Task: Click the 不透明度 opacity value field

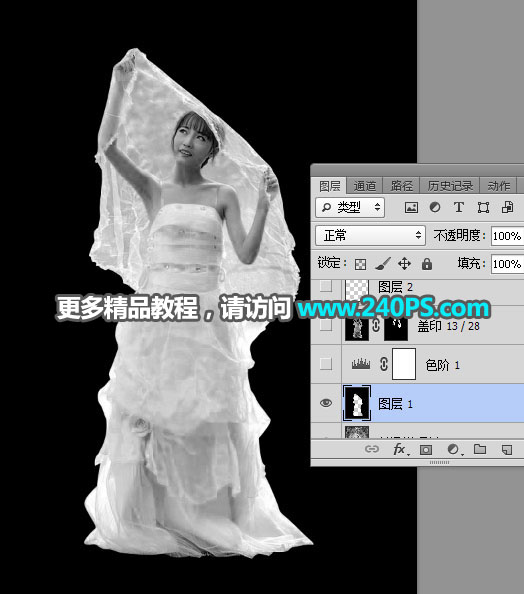Action: [507, 236]
